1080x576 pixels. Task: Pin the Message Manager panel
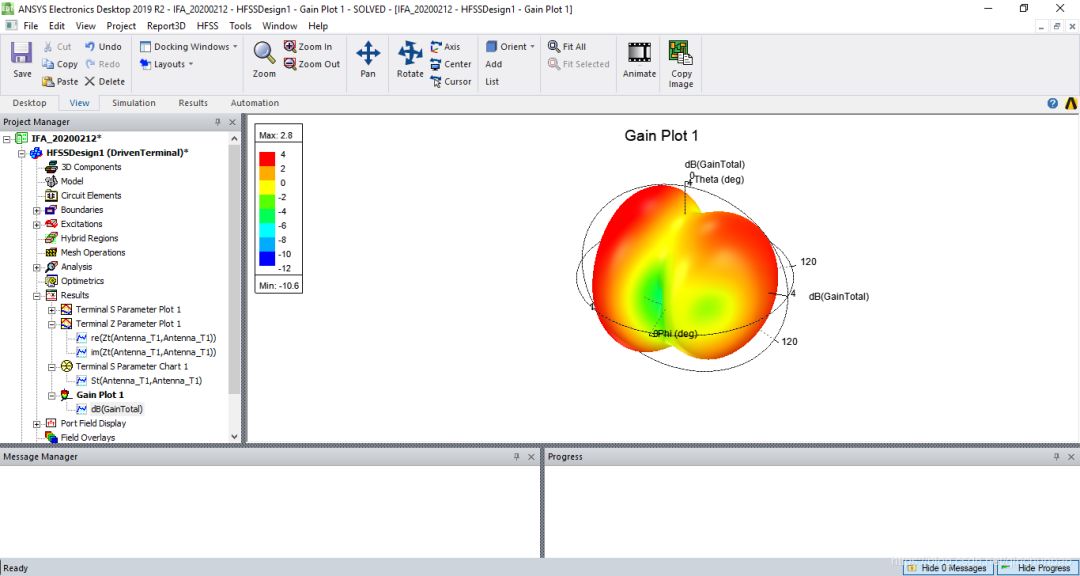(x=517, y=457)
